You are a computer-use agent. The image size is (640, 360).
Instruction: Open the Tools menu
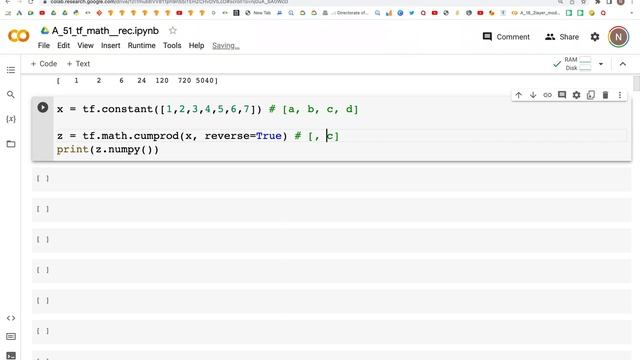tap(172, 45)
